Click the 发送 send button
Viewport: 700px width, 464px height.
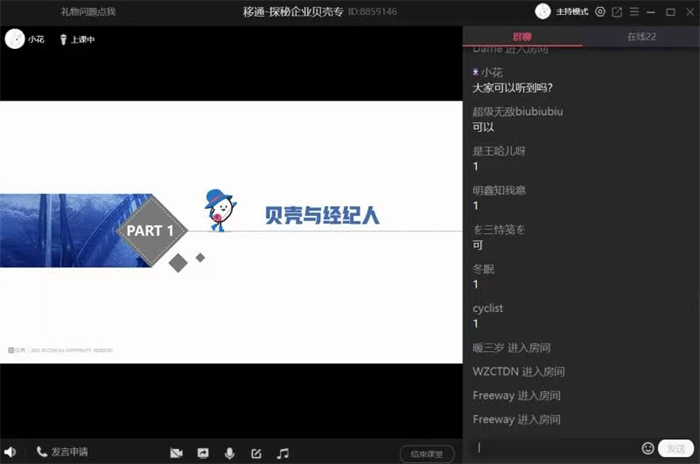[675, 448]
